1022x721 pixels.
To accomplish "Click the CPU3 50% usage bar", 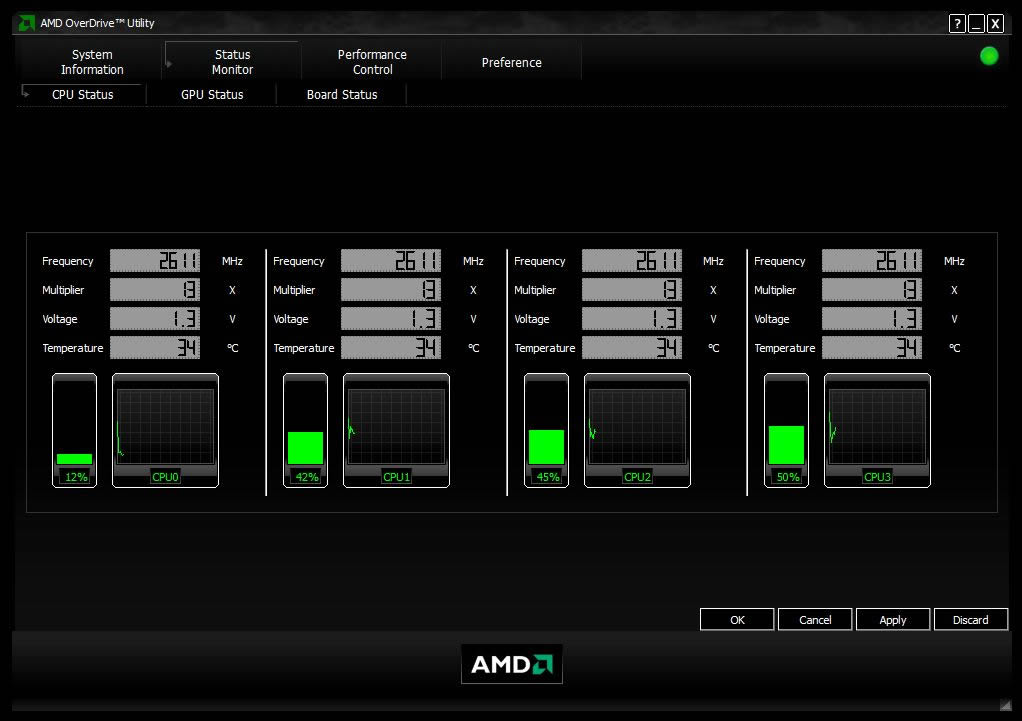I will click(786, 430).
